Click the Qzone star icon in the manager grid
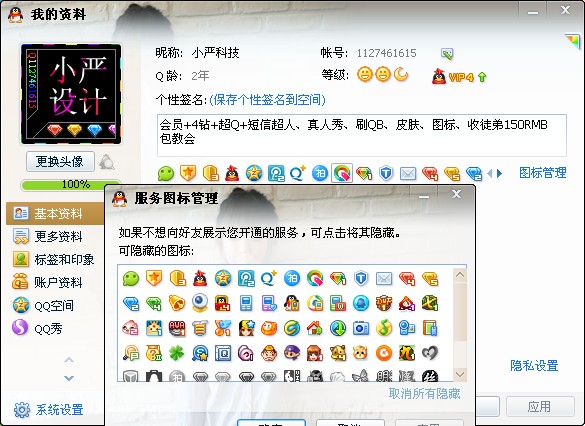 pos(223,279)
